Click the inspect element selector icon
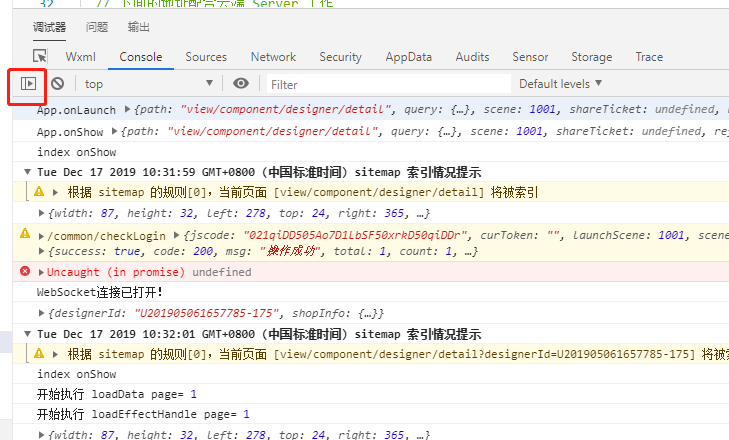 coord(40,57)
